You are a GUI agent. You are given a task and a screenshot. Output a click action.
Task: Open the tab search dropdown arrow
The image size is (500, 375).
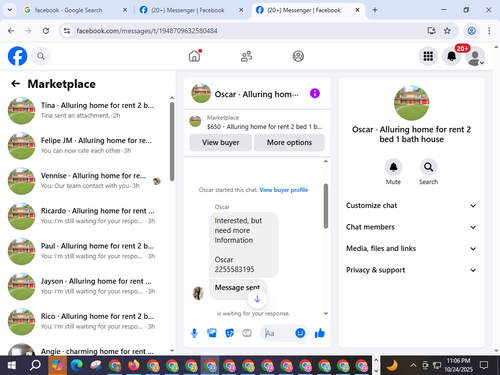point(10,10)
